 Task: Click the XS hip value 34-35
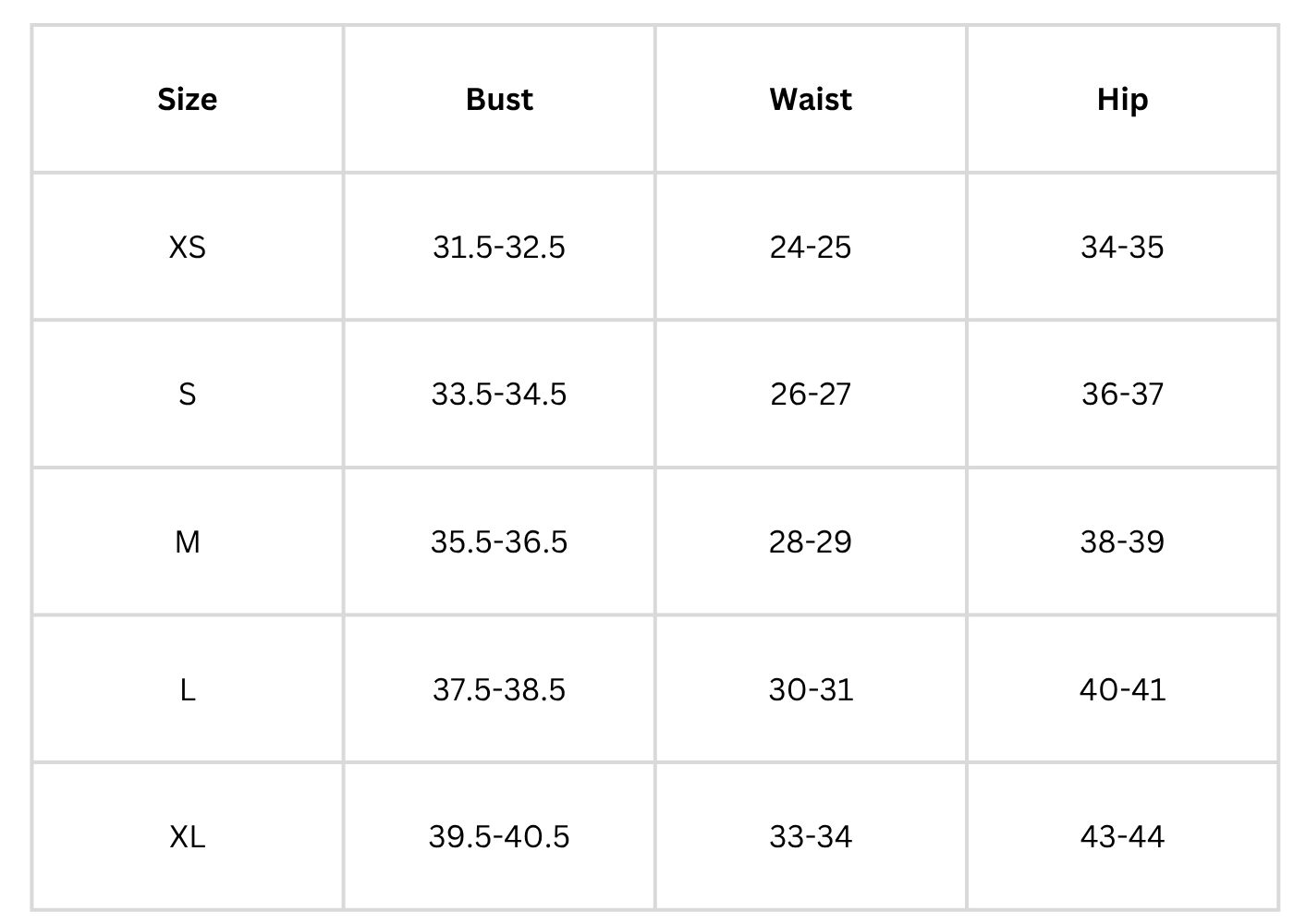1122,247
